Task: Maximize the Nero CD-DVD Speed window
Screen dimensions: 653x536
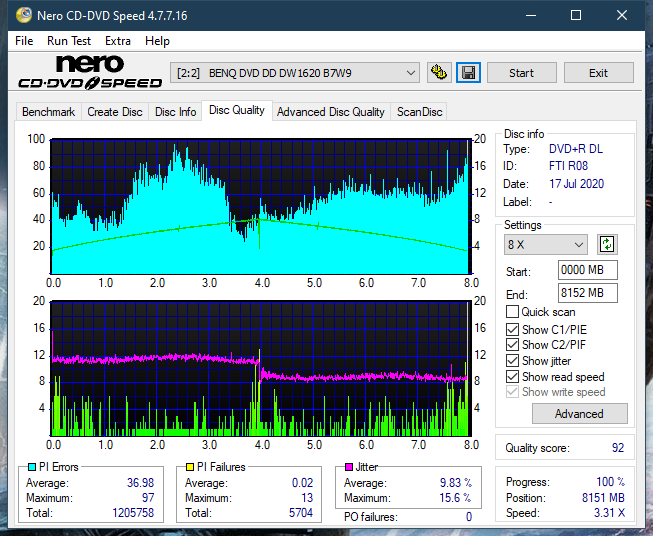Action: pos(576,15)
